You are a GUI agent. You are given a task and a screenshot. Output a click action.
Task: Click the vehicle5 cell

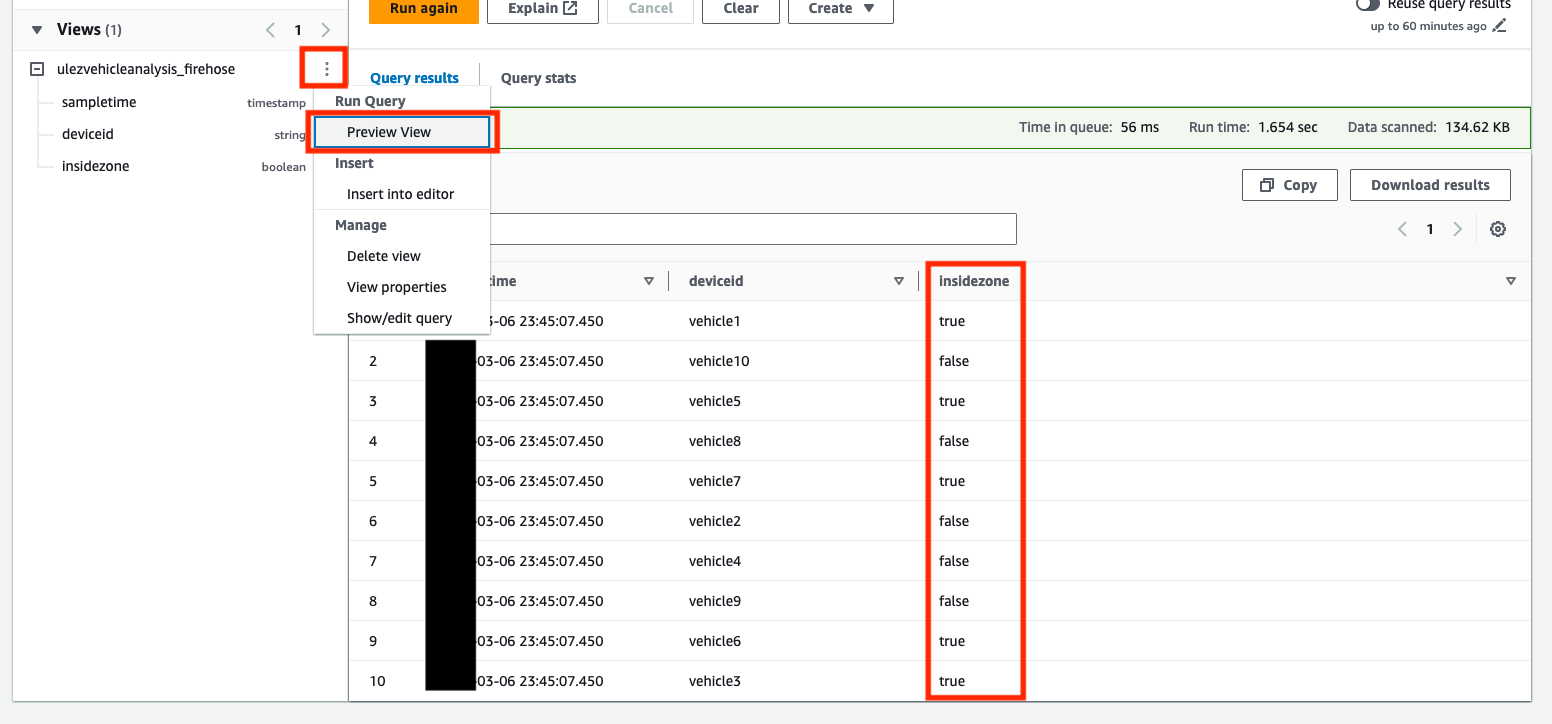[715, 401]
